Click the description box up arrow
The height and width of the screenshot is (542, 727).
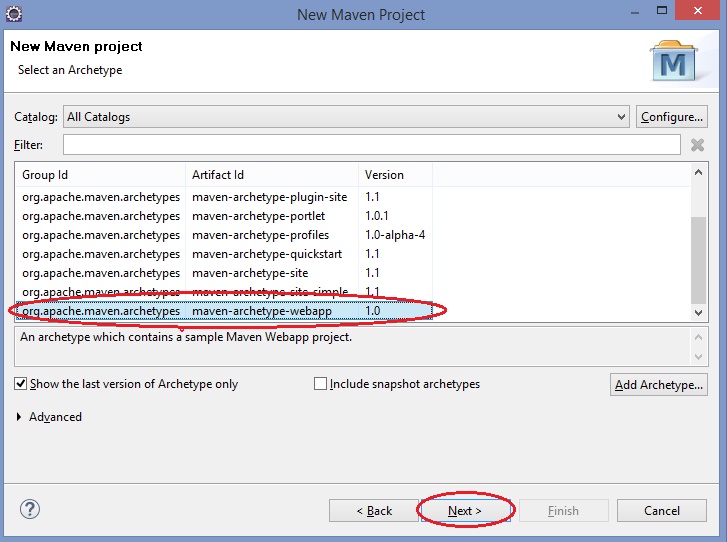698,337
